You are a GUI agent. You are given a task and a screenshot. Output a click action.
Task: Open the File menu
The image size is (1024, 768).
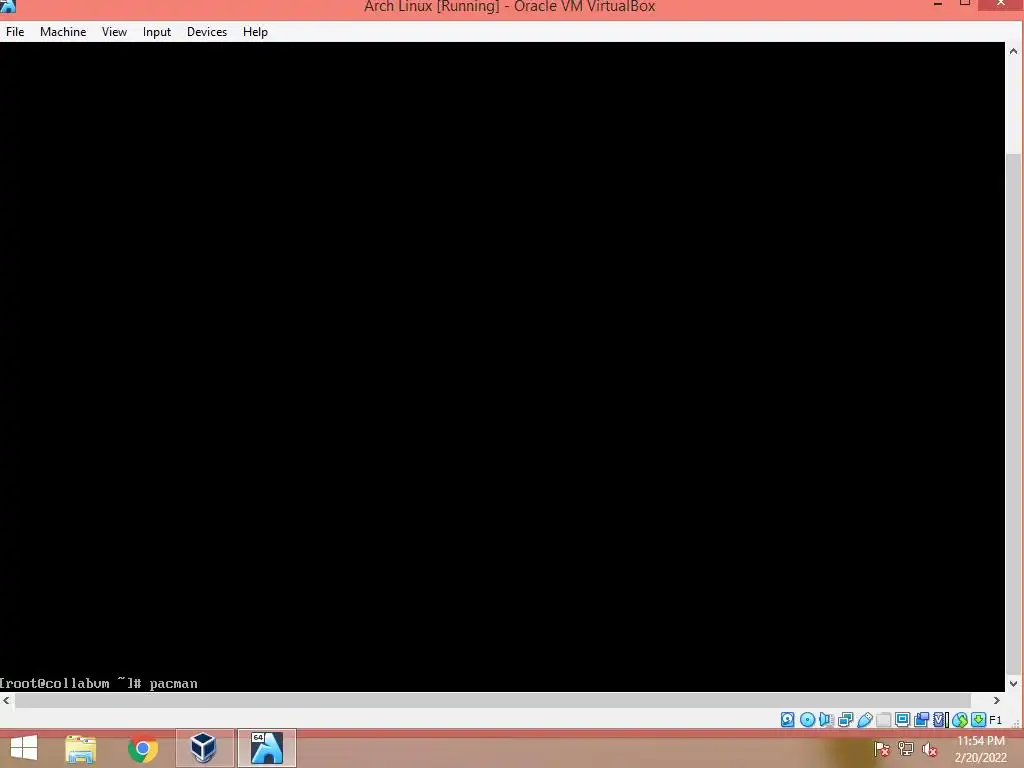[15, 32]
